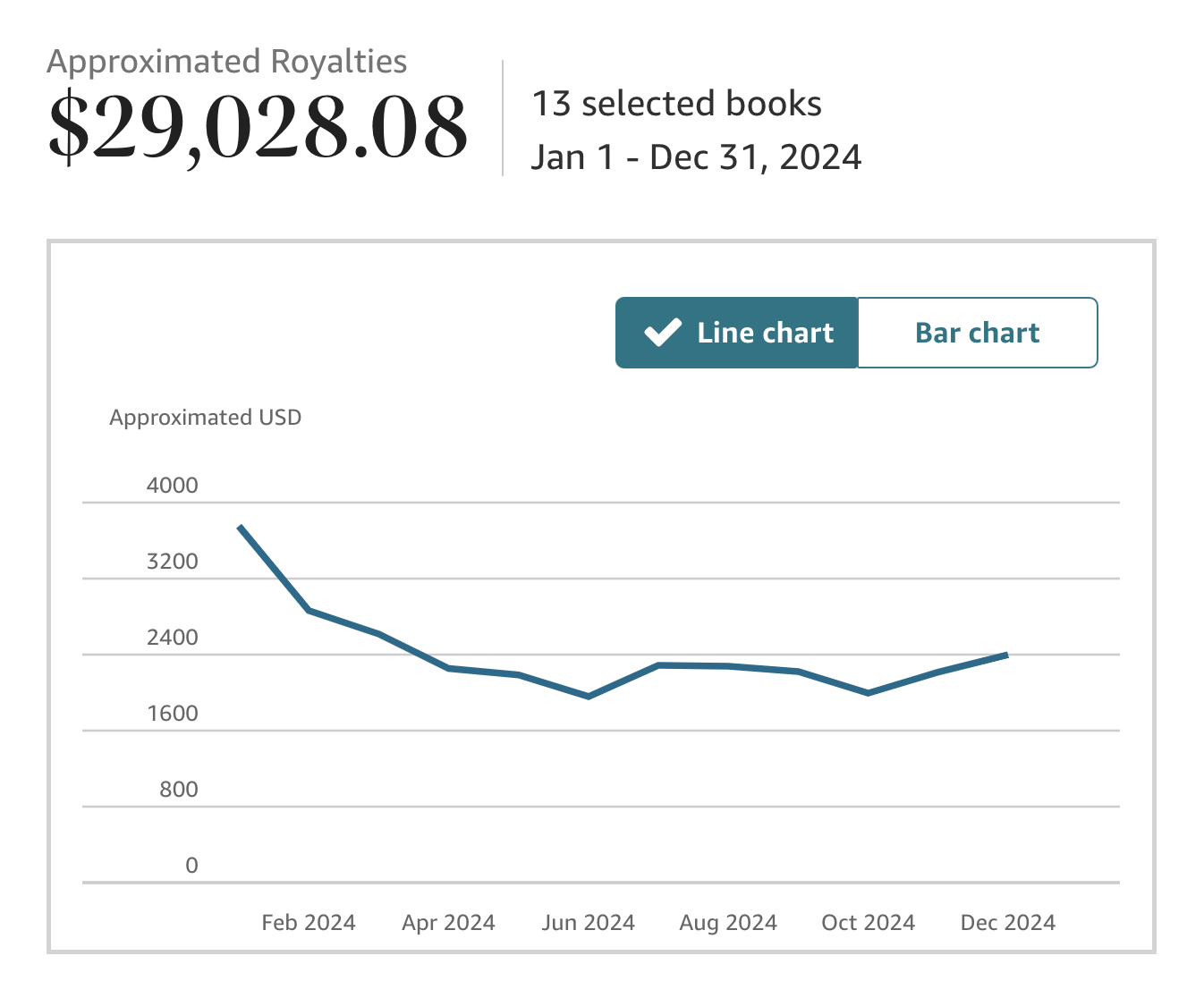
Task: Click the Oct 2024 axis label
Action: click(x=868, y=922)
